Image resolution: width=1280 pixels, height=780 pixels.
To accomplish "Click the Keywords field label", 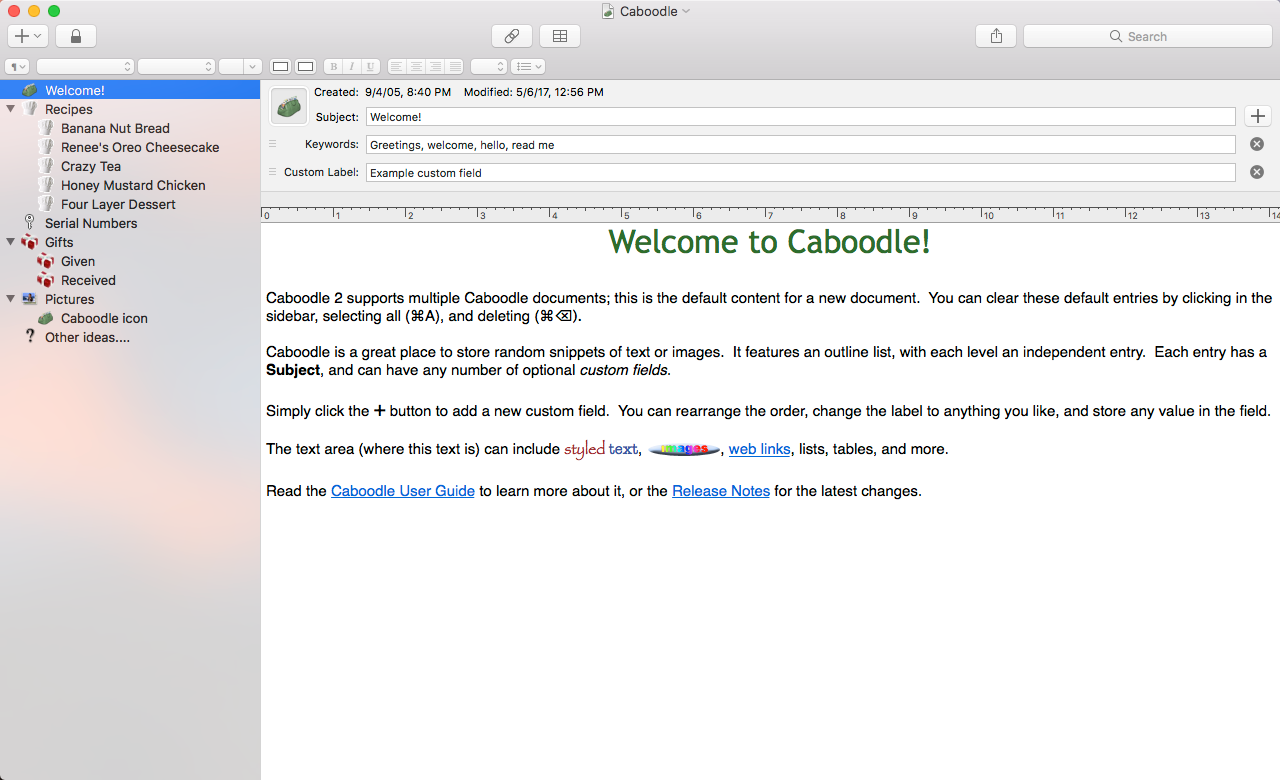I will 331,144.
